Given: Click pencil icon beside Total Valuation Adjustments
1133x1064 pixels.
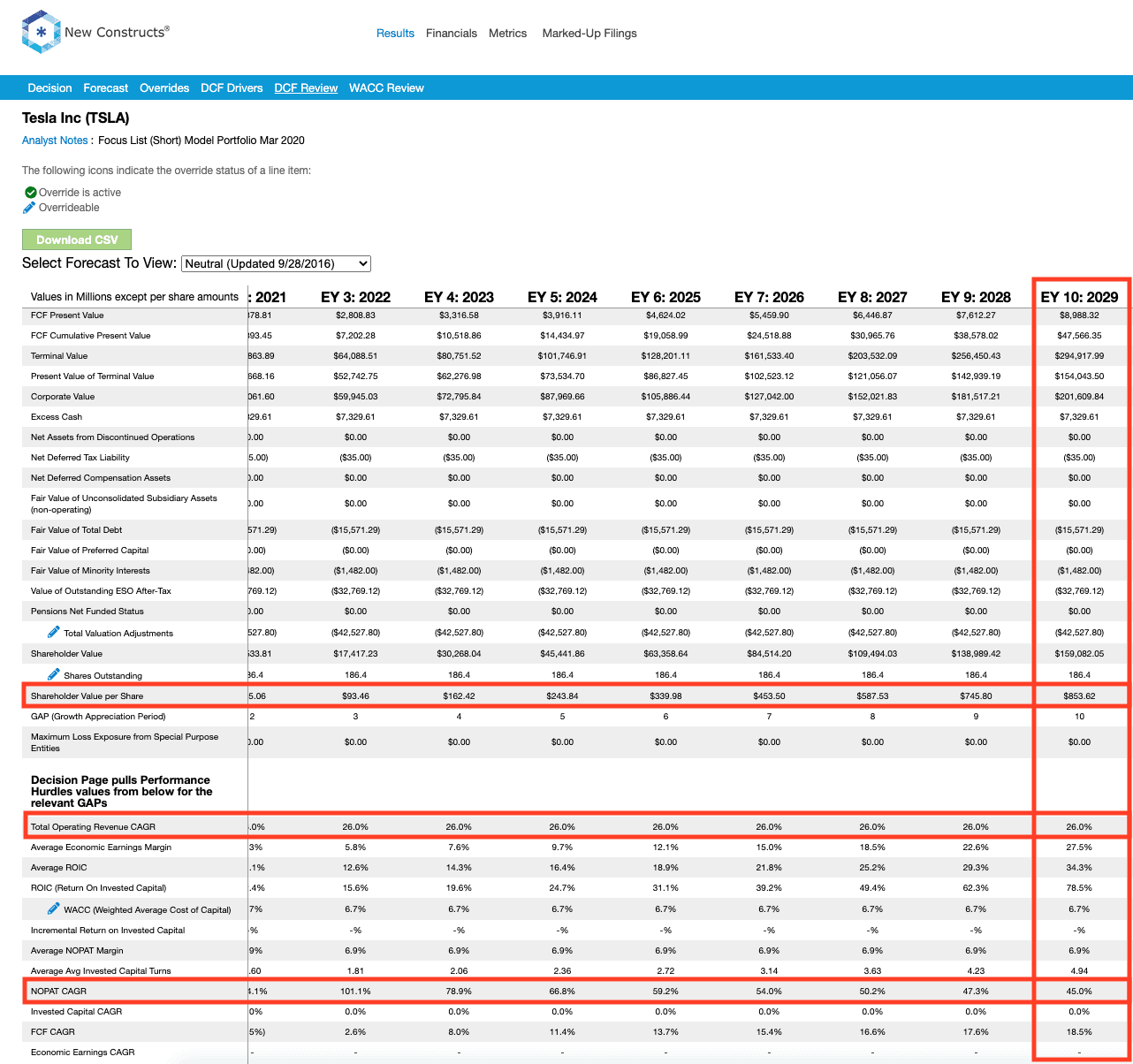Looking at the screenshot, I should click(x=54, y=632).
